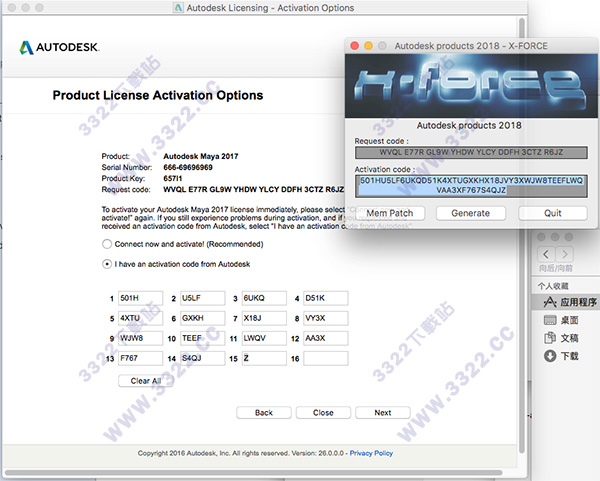The width and height of the screenshot is (600, 481).
Task: Click the Close button in activation dialog
Action: pyautogui.click(x=323, y=413)
